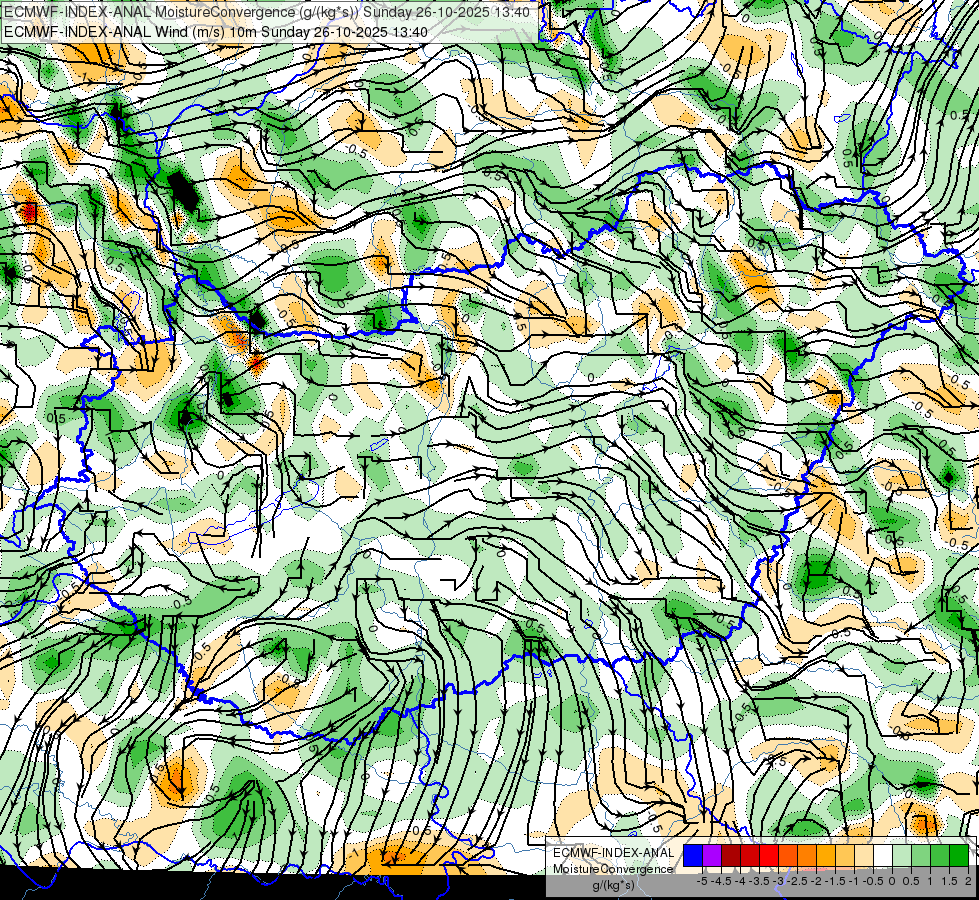This screenshot has width=979, height=900.
Task: Click the -4.5 tick label on the legend
Action: click(721, 881)
